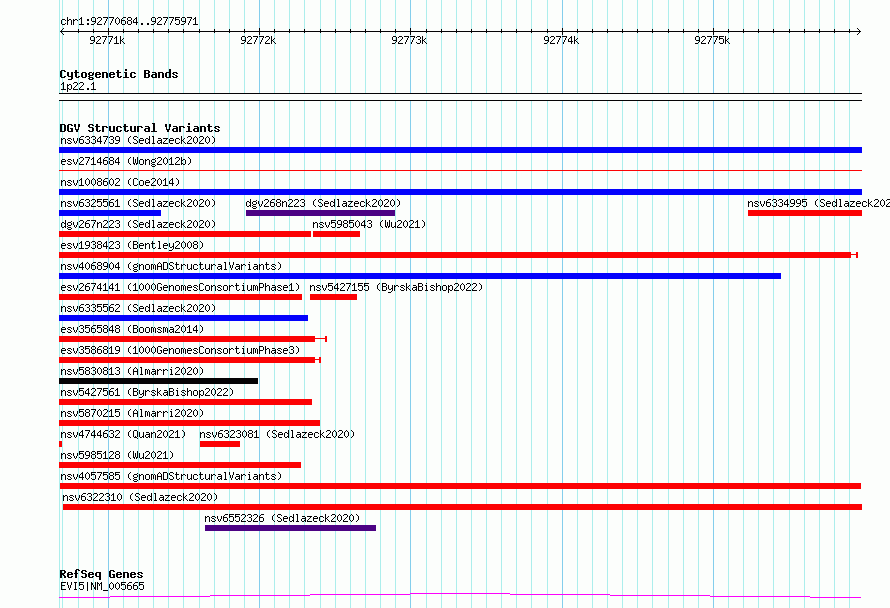
Task: Click the chr1:92770684..92775971 coordinates text
Action: [129, 22]
